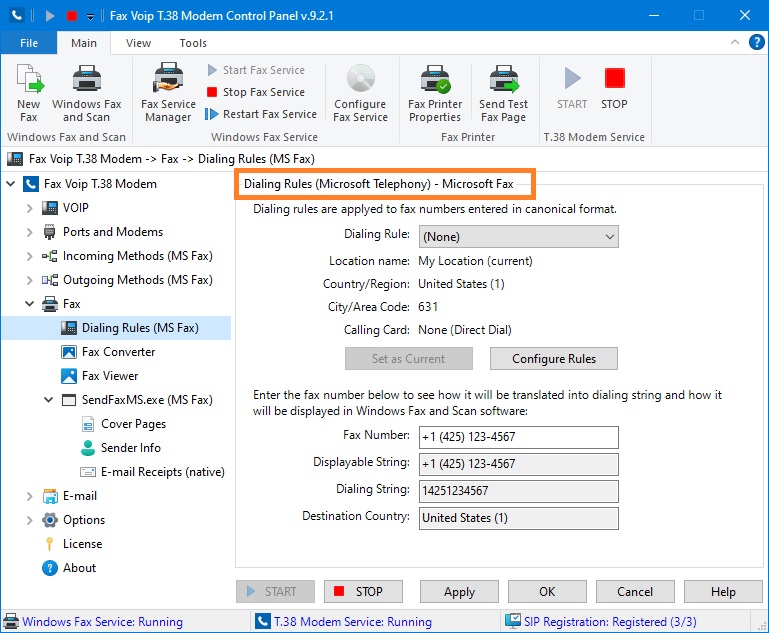
Task: Expand the VOIP tree node
Action: click(x=29, y=208)
